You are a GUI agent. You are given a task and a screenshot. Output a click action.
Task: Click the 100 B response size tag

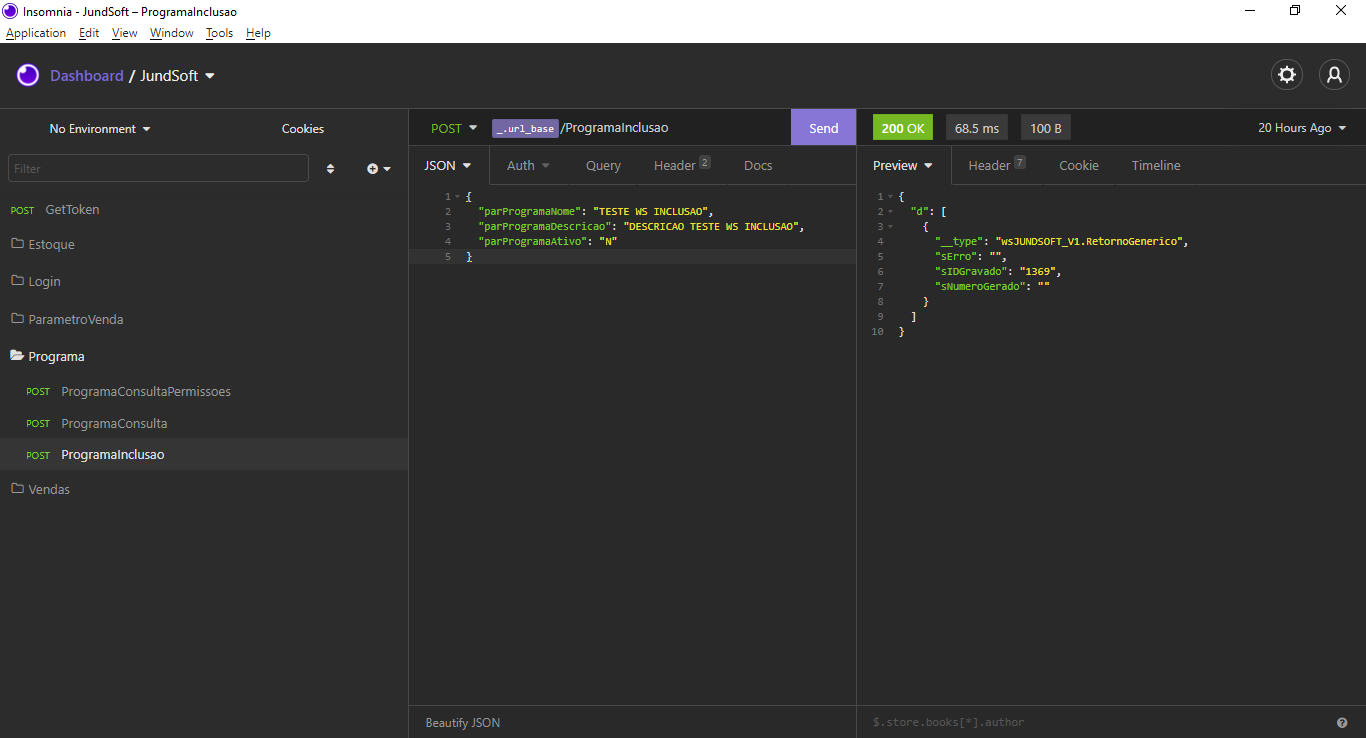[x=1046, y=128]
